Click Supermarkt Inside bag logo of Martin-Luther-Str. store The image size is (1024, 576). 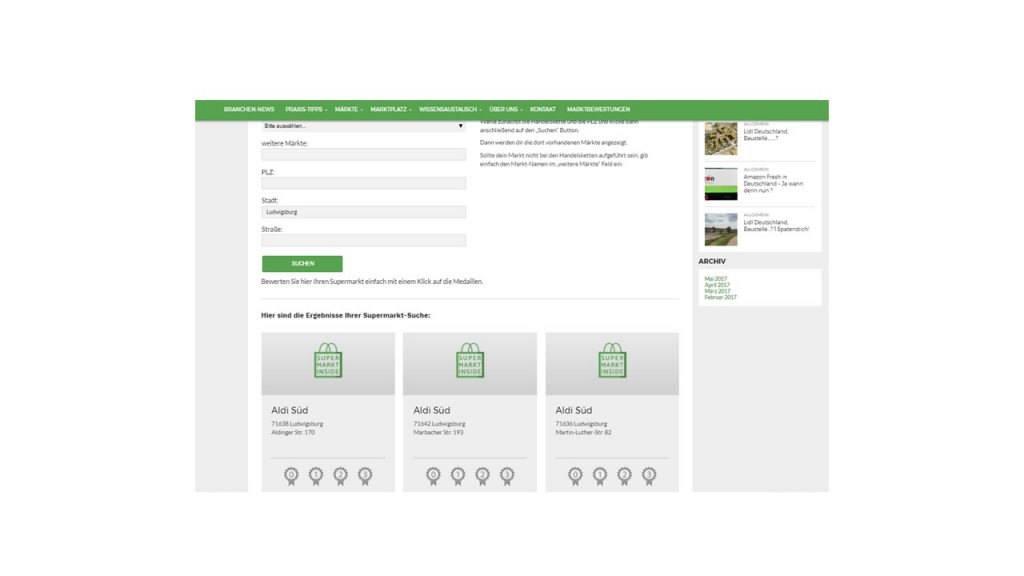[612, 361]
